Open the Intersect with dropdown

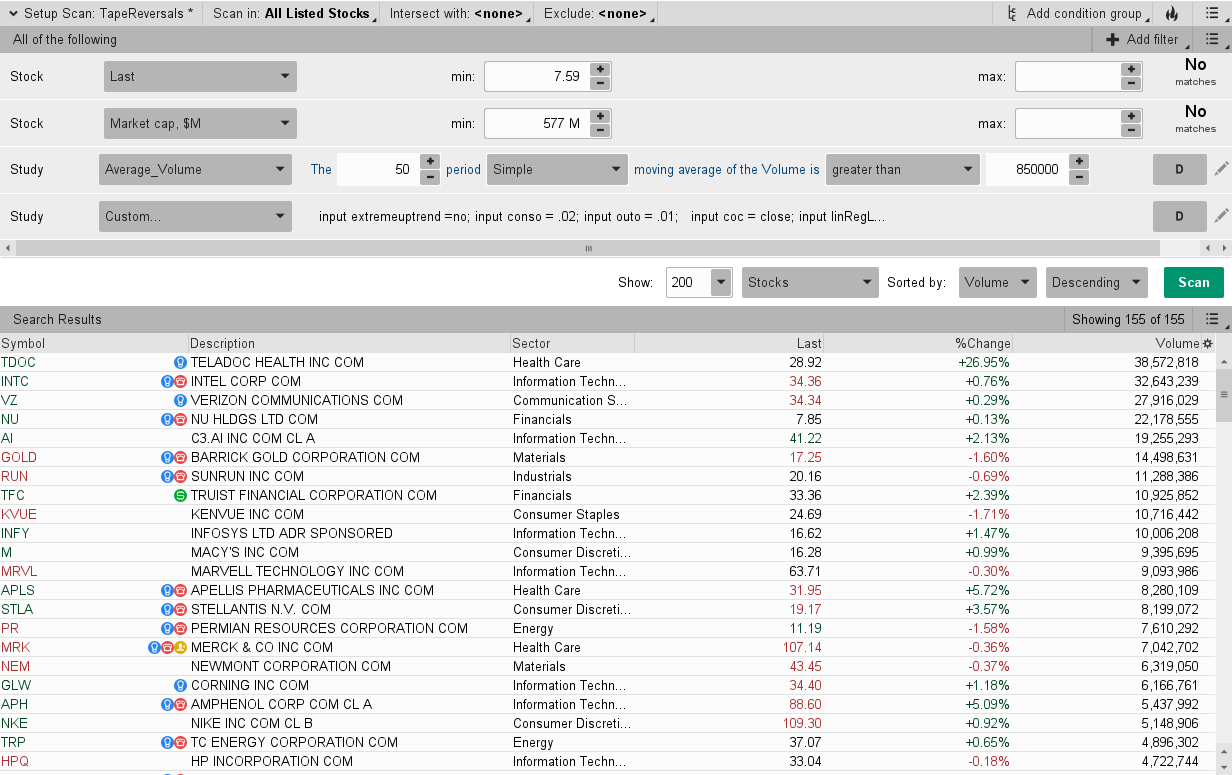pos(458,14)
